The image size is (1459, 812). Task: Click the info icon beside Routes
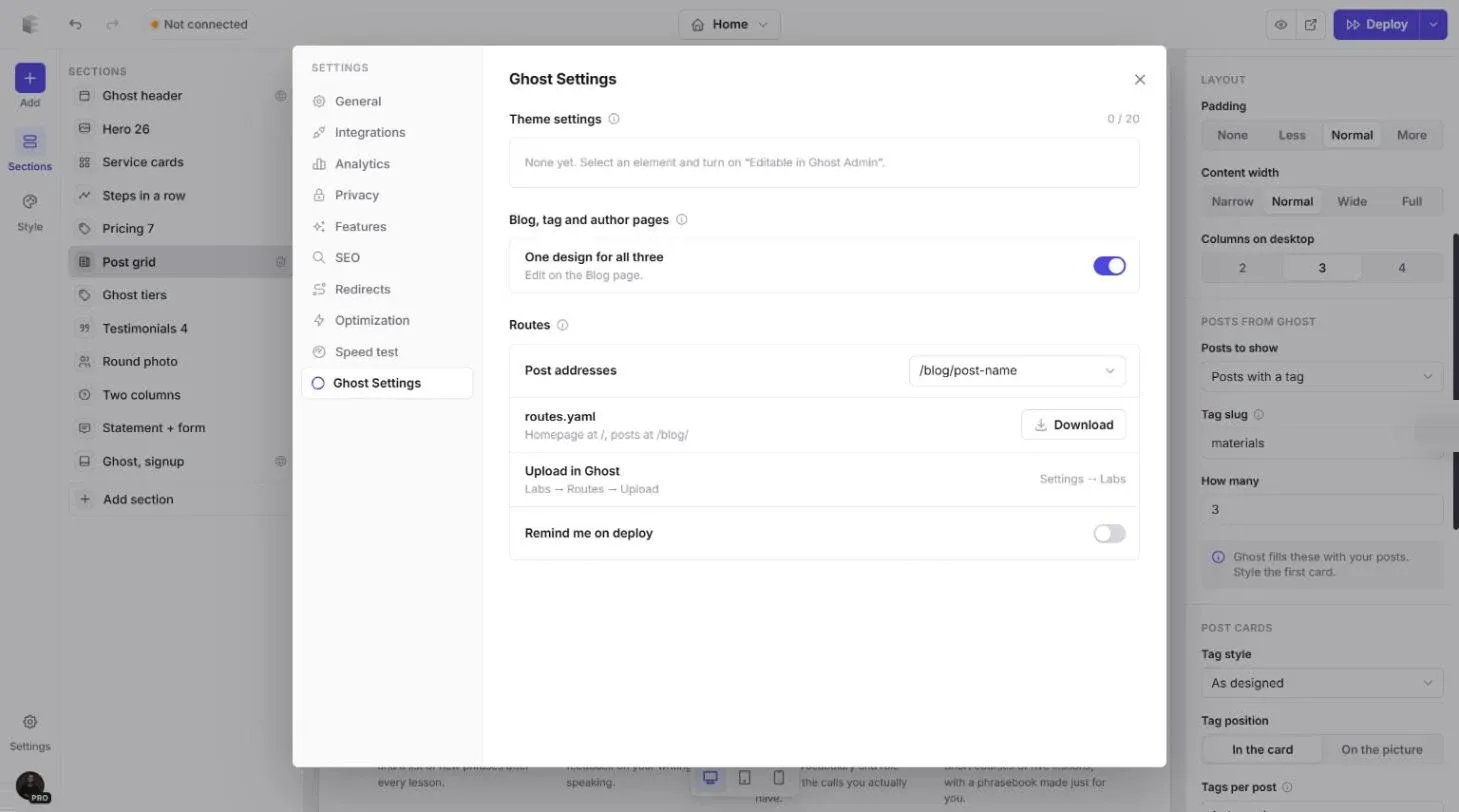[x=562, y=325]
